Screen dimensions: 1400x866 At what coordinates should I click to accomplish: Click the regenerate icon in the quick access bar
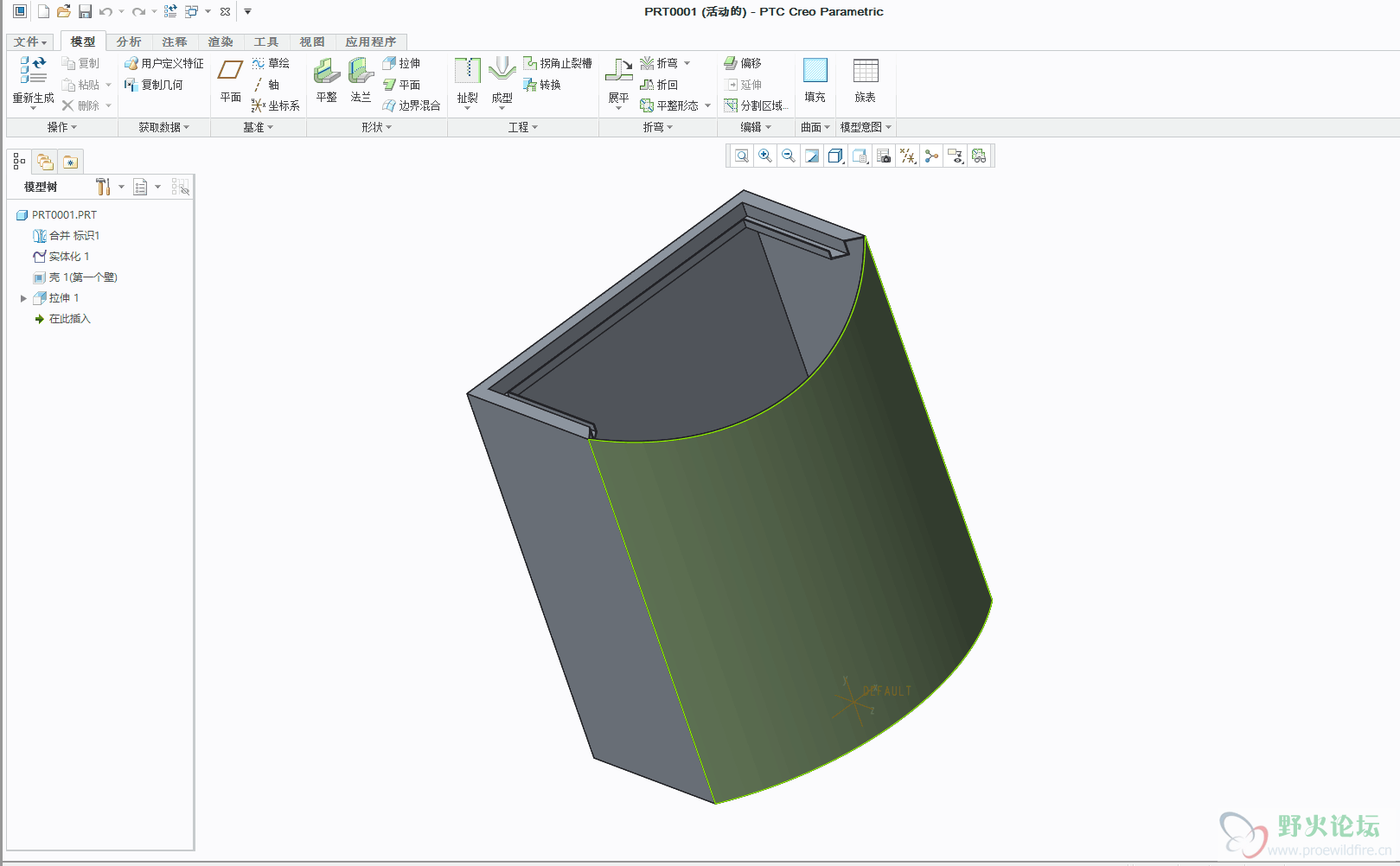pos(170,11)
